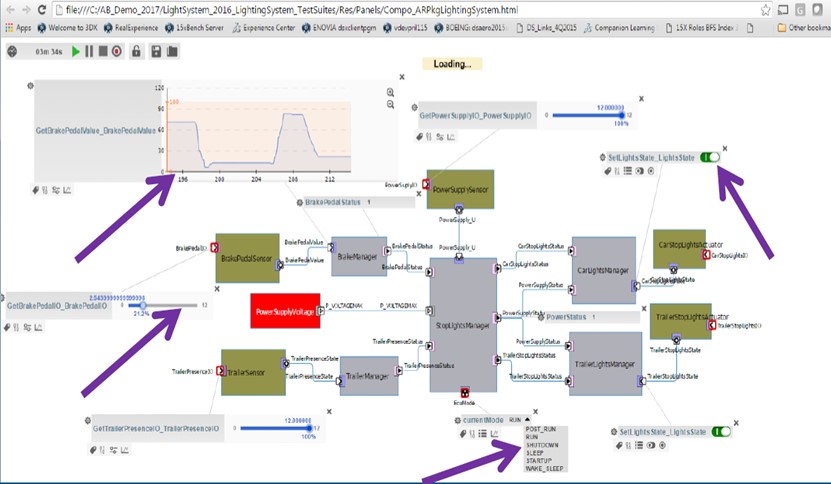Open the Welcome to 3DX bookmark
Image resolution: width=831 pixels, height=484 pixels.
68,28
